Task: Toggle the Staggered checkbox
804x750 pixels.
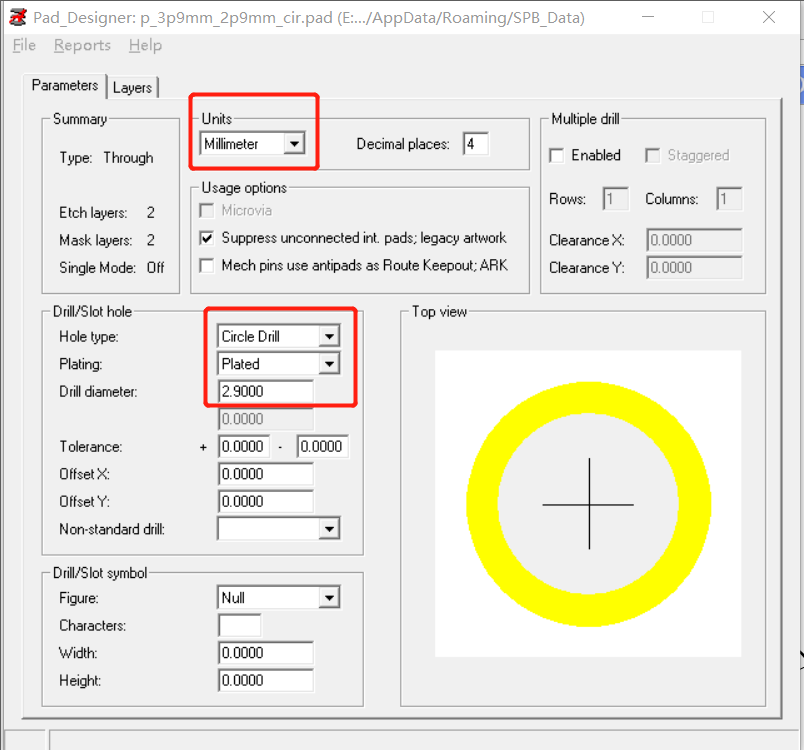Action: pyautogui.click(x=652, y=155)
